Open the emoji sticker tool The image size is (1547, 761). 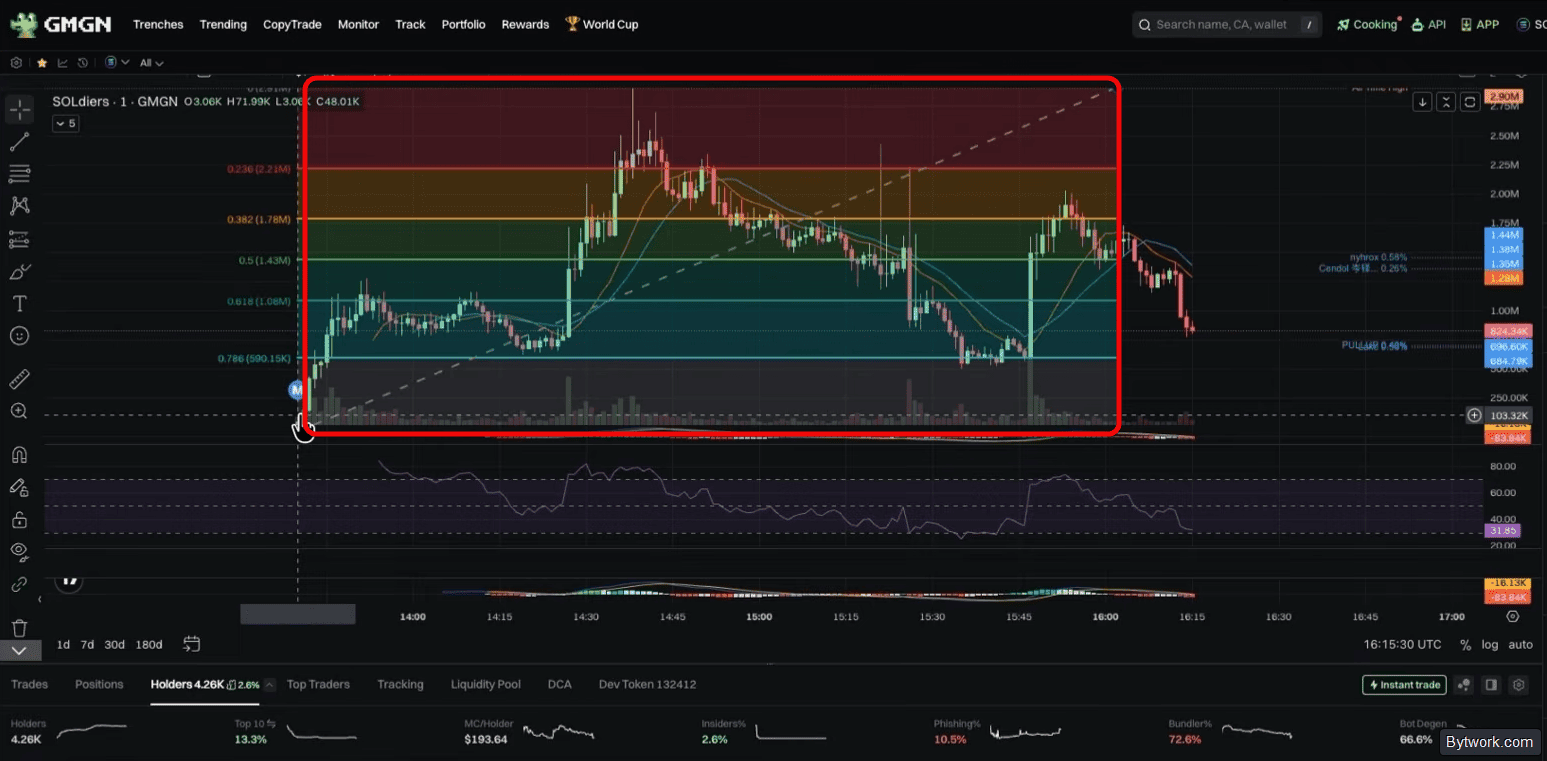[19, 336]
